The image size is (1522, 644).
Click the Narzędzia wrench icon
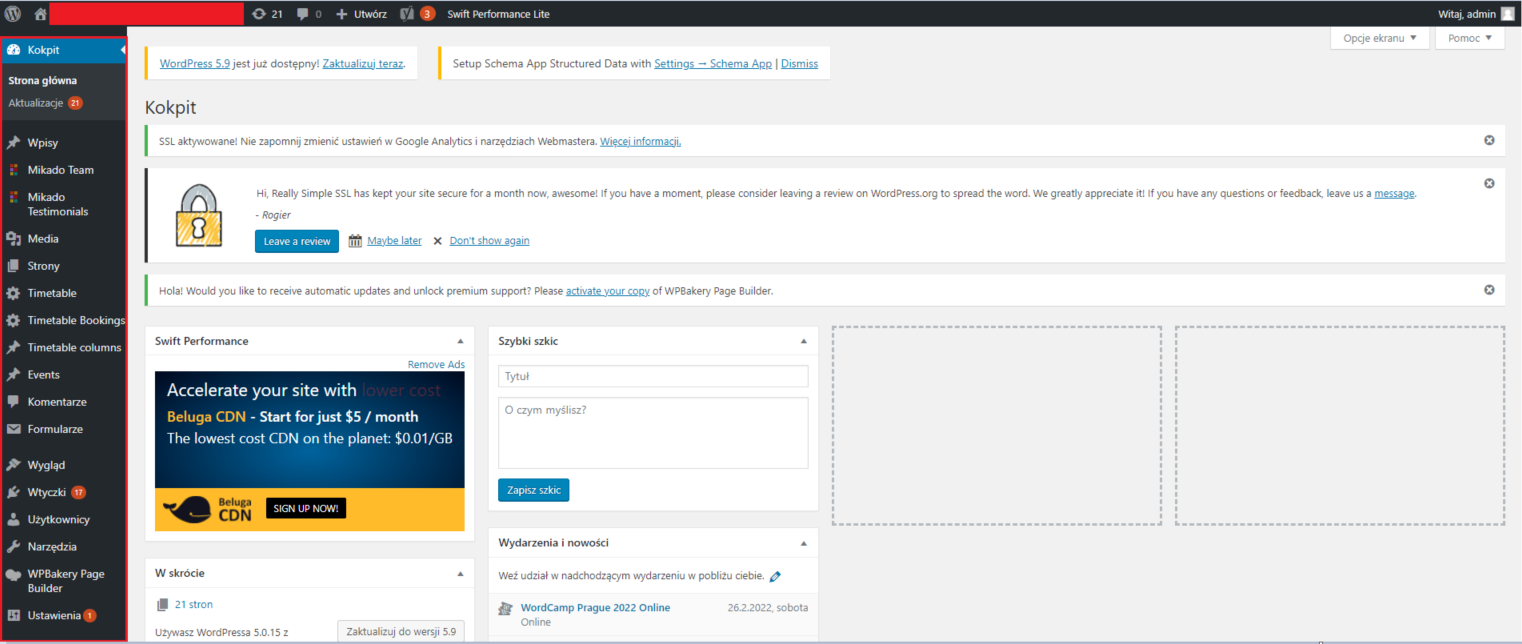[13, 547]
